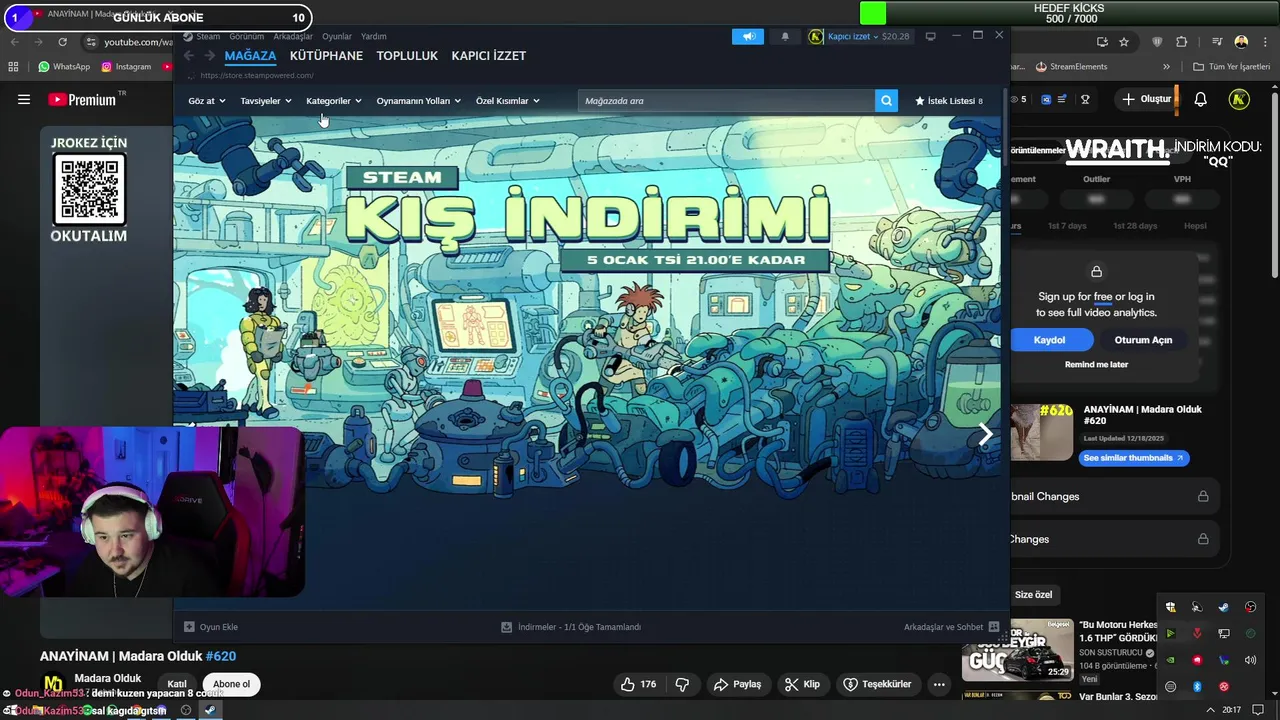Open more actions three-dot menu under video
This screenshot has width=1280, height=720.
[939, 684]
